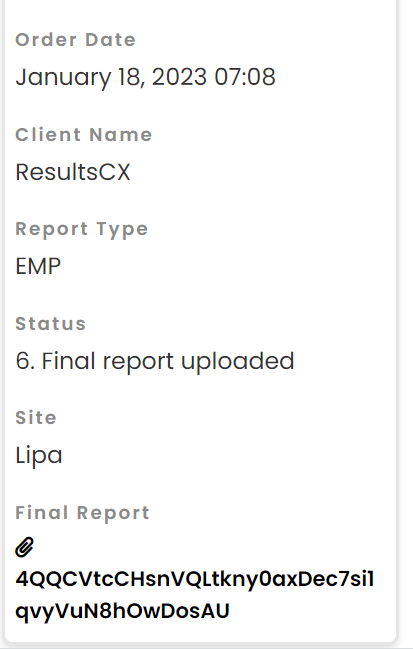Click the second line qvyVuN8hOwDosAU of filename
The width and height of the screenshot is (413, 649).
click(122, 611)
